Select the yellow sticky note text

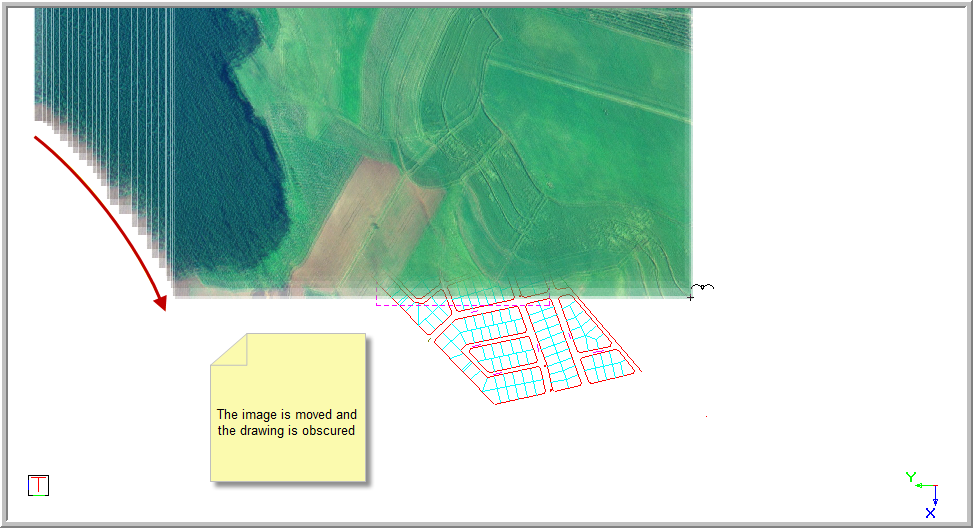(x=286, y=422)
